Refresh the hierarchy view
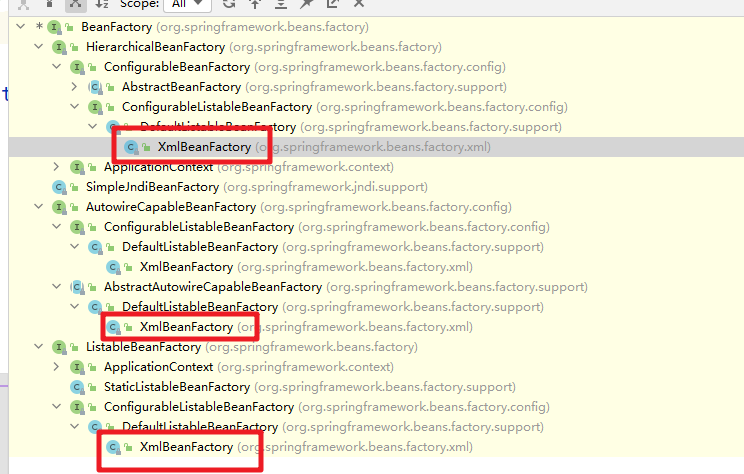The width and height of the screenshot is (744, 474). tap(229, 4)
